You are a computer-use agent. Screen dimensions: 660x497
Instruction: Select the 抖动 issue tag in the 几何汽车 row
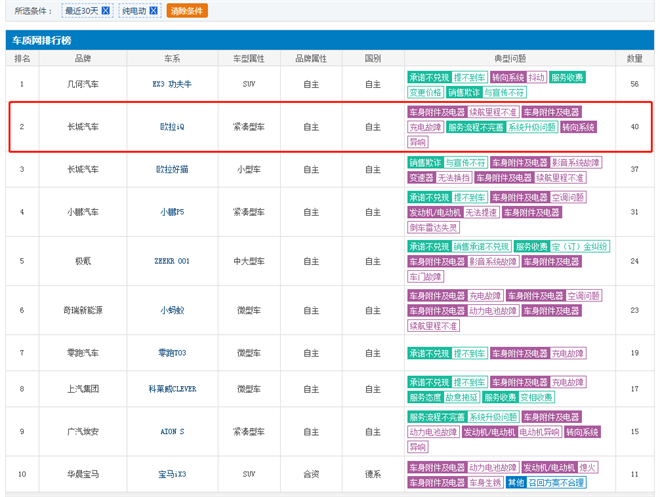pyautogui.click(x=537, y=77)
